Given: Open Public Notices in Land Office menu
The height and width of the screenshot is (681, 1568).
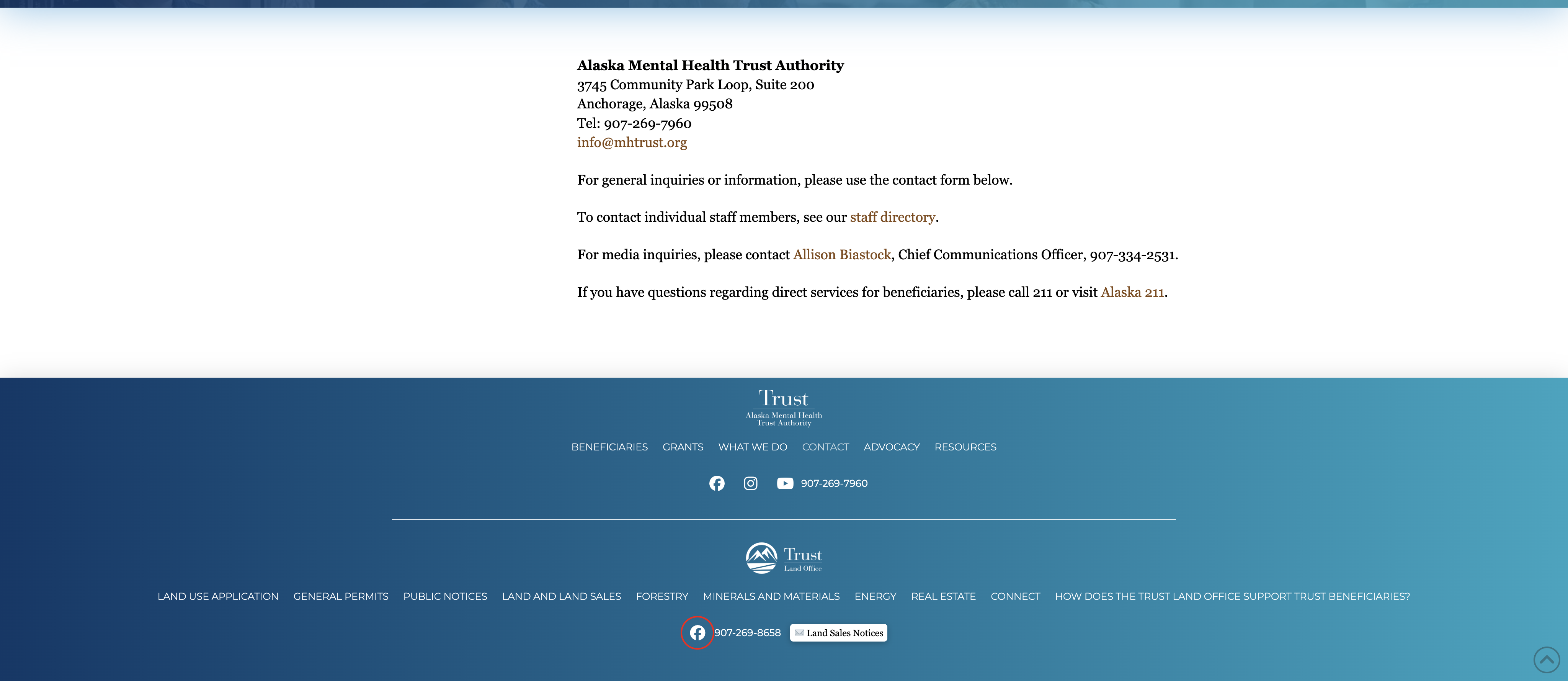Looking at the screenshot, I should coord(444,596).
